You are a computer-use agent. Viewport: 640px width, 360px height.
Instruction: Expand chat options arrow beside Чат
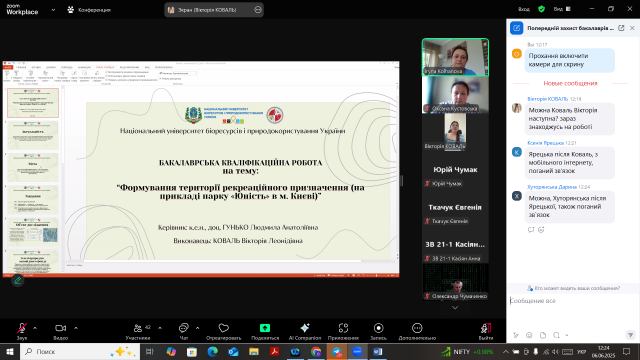198,328
